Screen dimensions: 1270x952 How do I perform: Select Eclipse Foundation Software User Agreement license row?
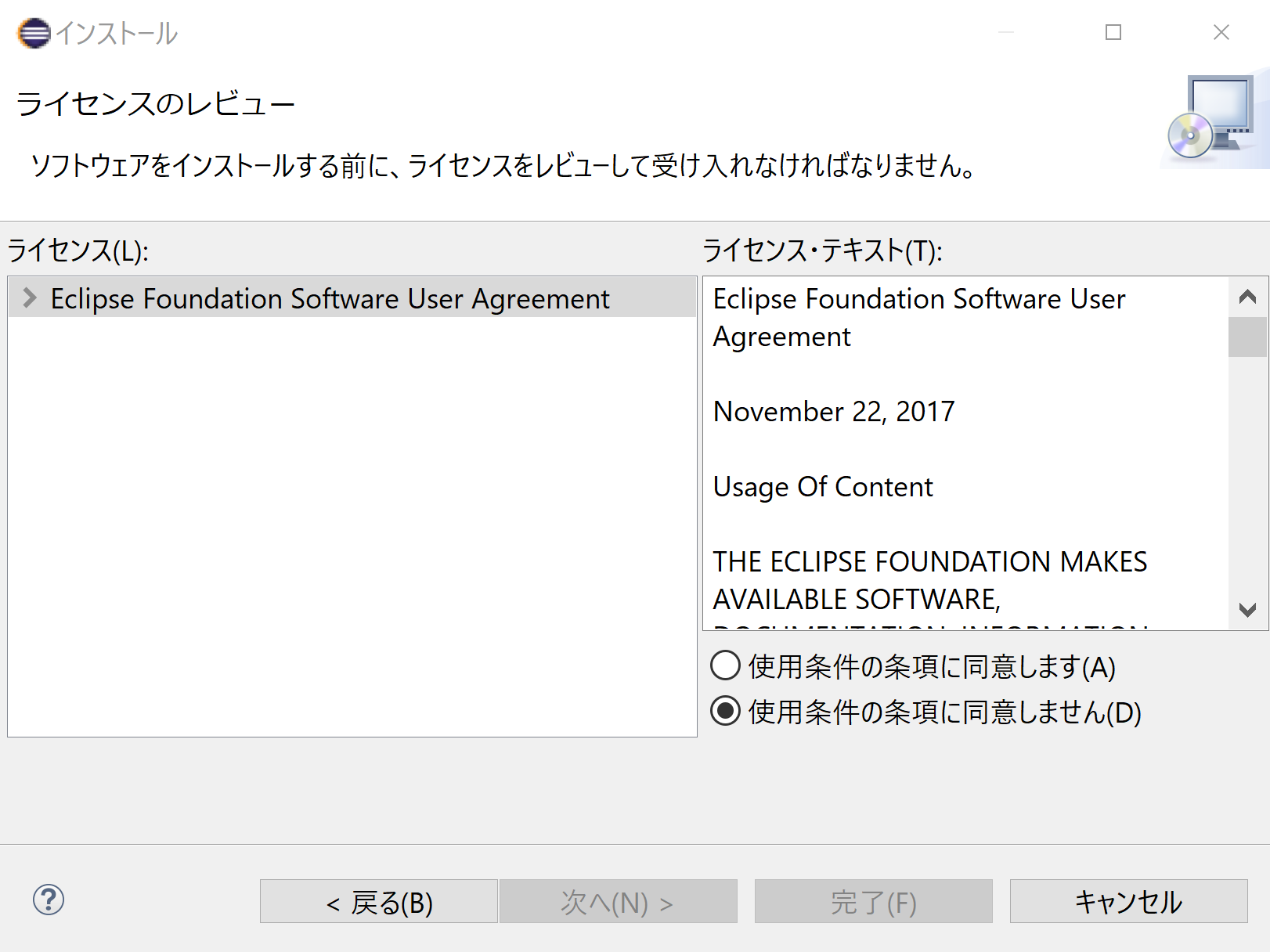coord(352,297)
